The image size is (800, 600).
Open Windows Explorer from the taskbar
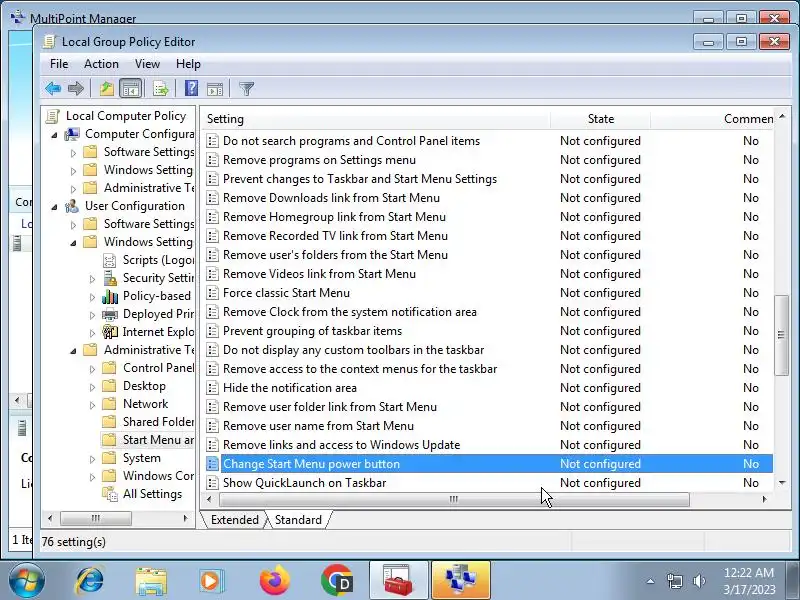(151, 581)
